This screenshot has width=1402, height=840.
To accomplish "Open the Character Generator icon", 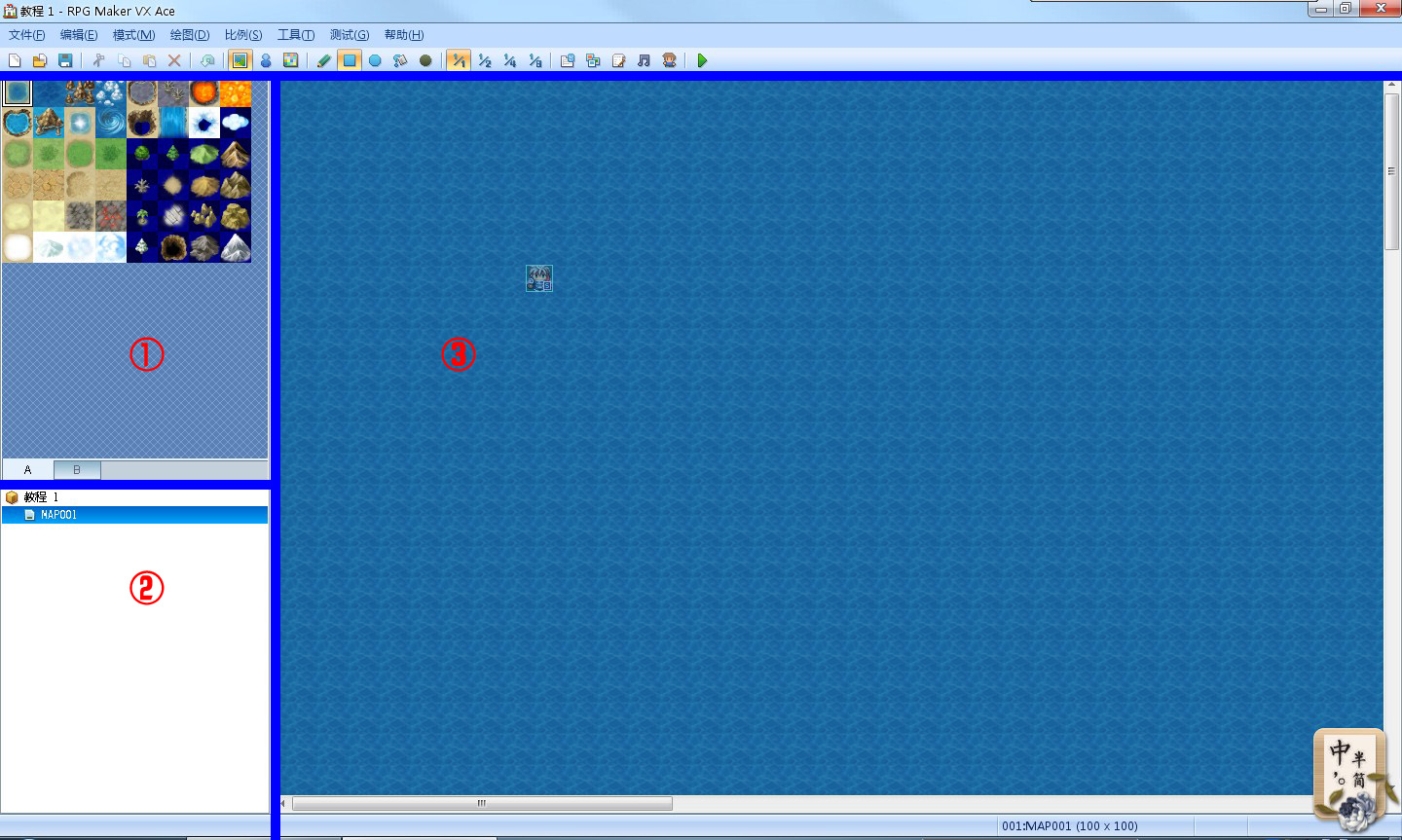I will (x=669, y=60).
